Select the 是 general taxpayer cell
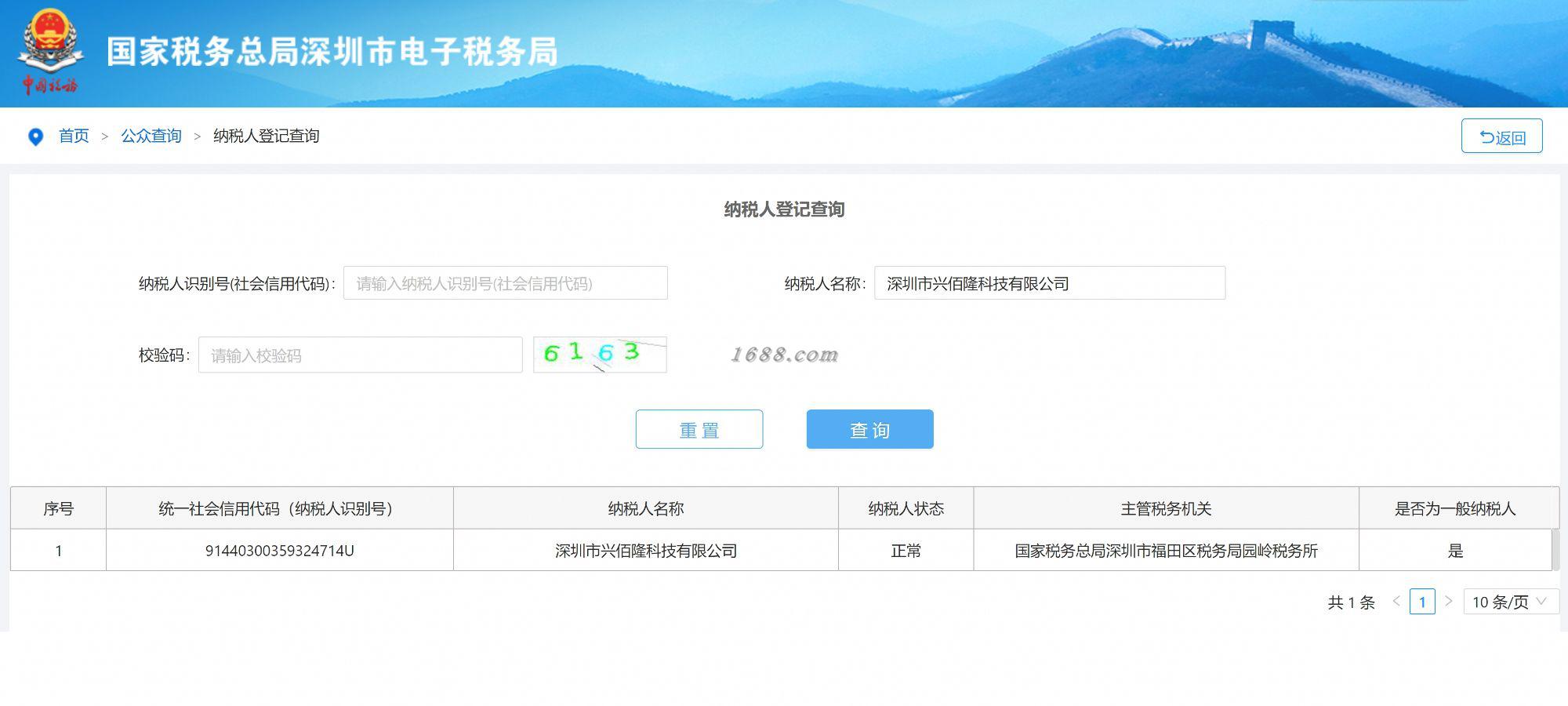 [1455, 551]
